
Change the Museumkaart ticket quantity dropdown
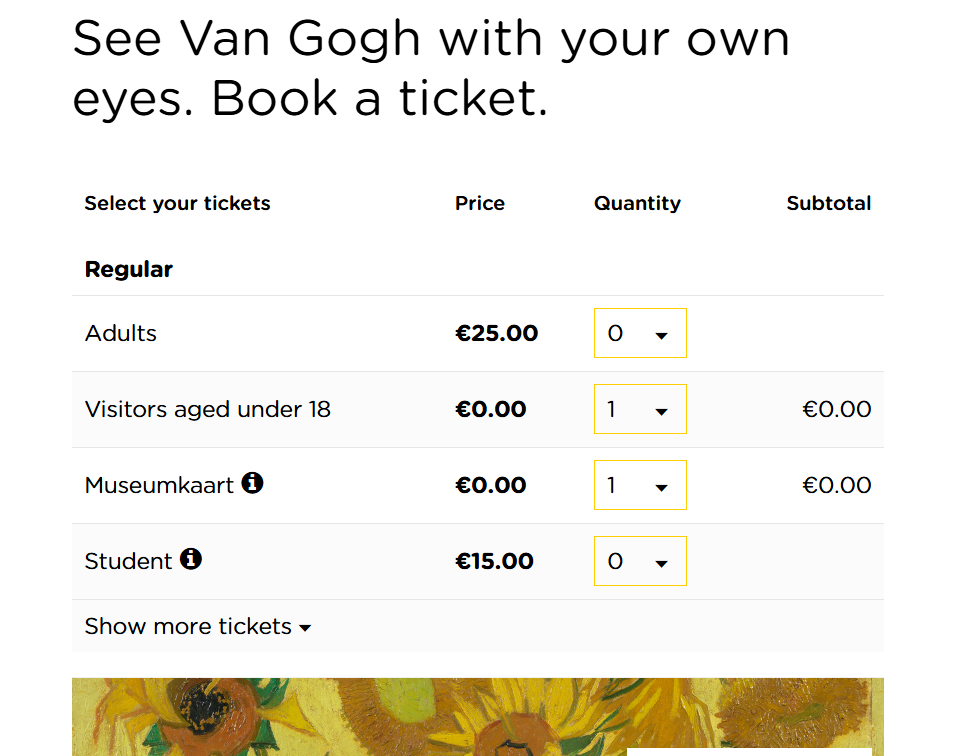[x=640, y=485]
